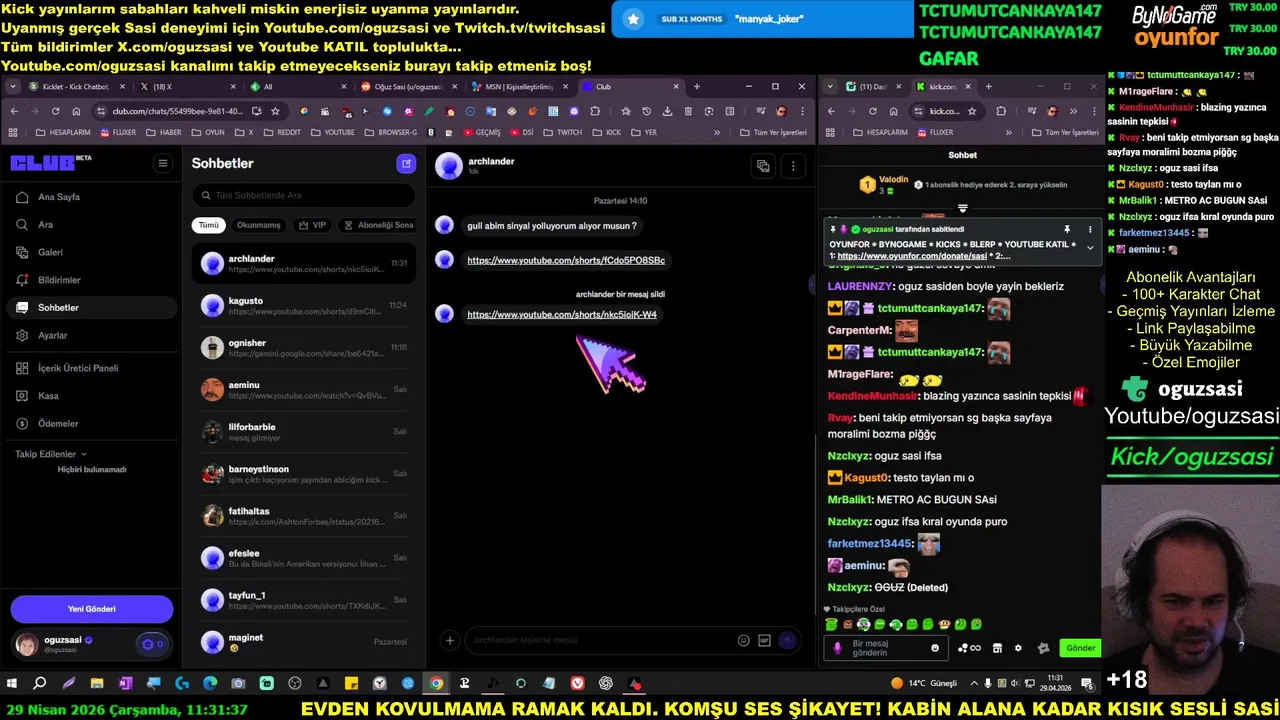Open the fCdo5PO8SBc YouTube shorts link
This screenshot has width=1280, height=720.
(x=566, y=260)
